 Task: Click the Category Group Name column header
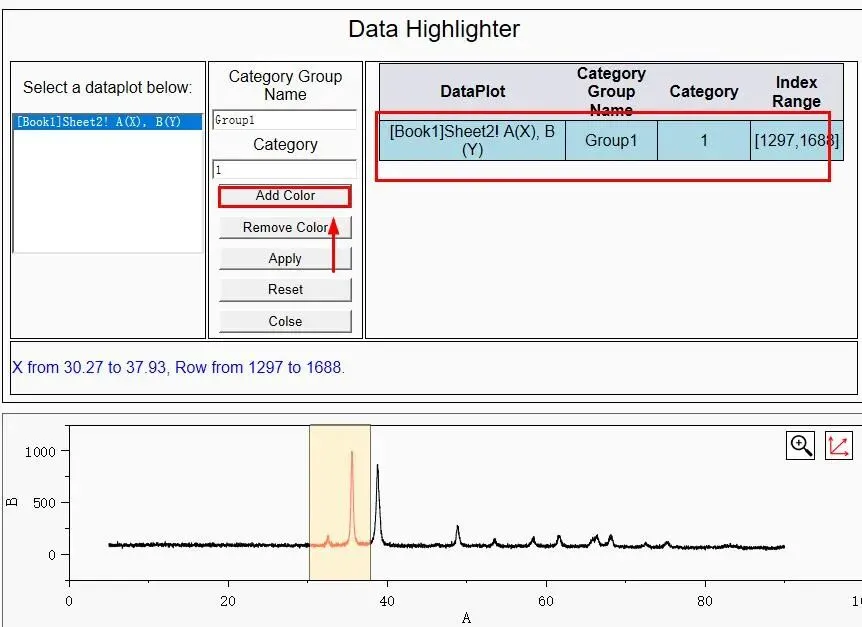[611, 92]
